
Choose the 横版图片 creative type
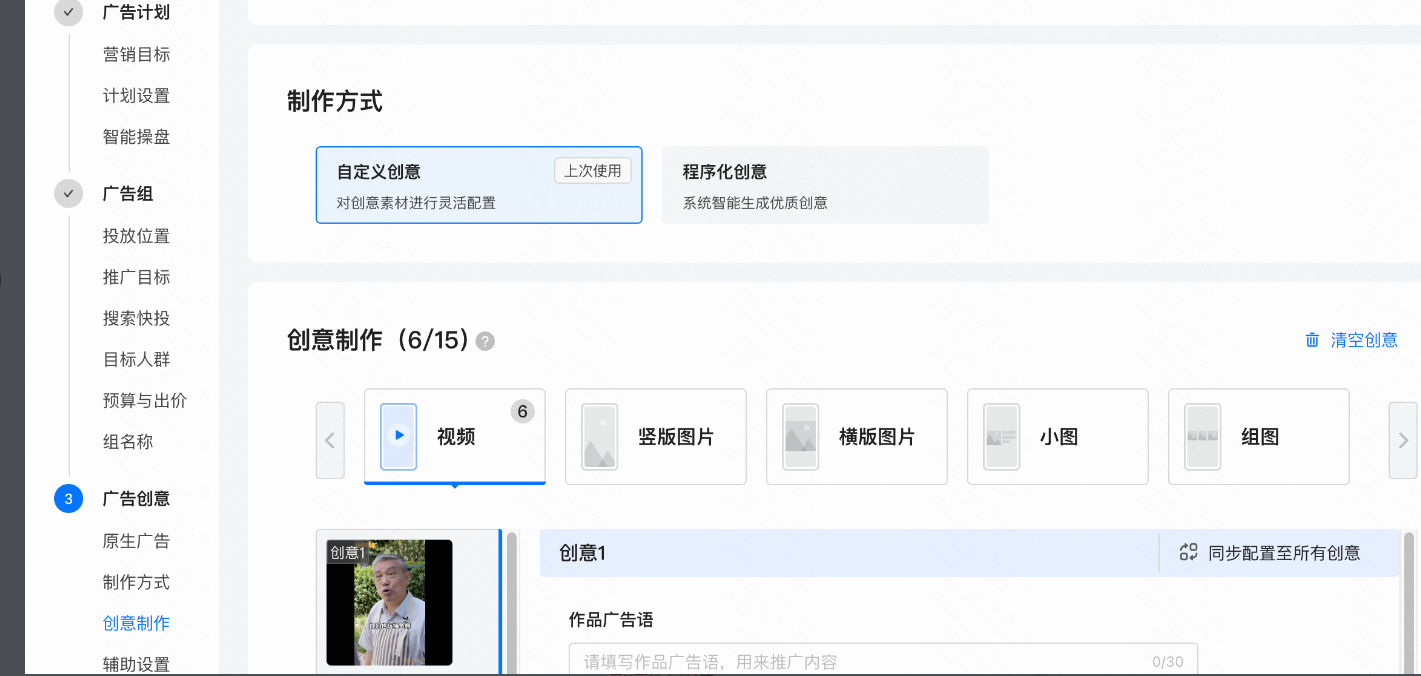[856, 437]
